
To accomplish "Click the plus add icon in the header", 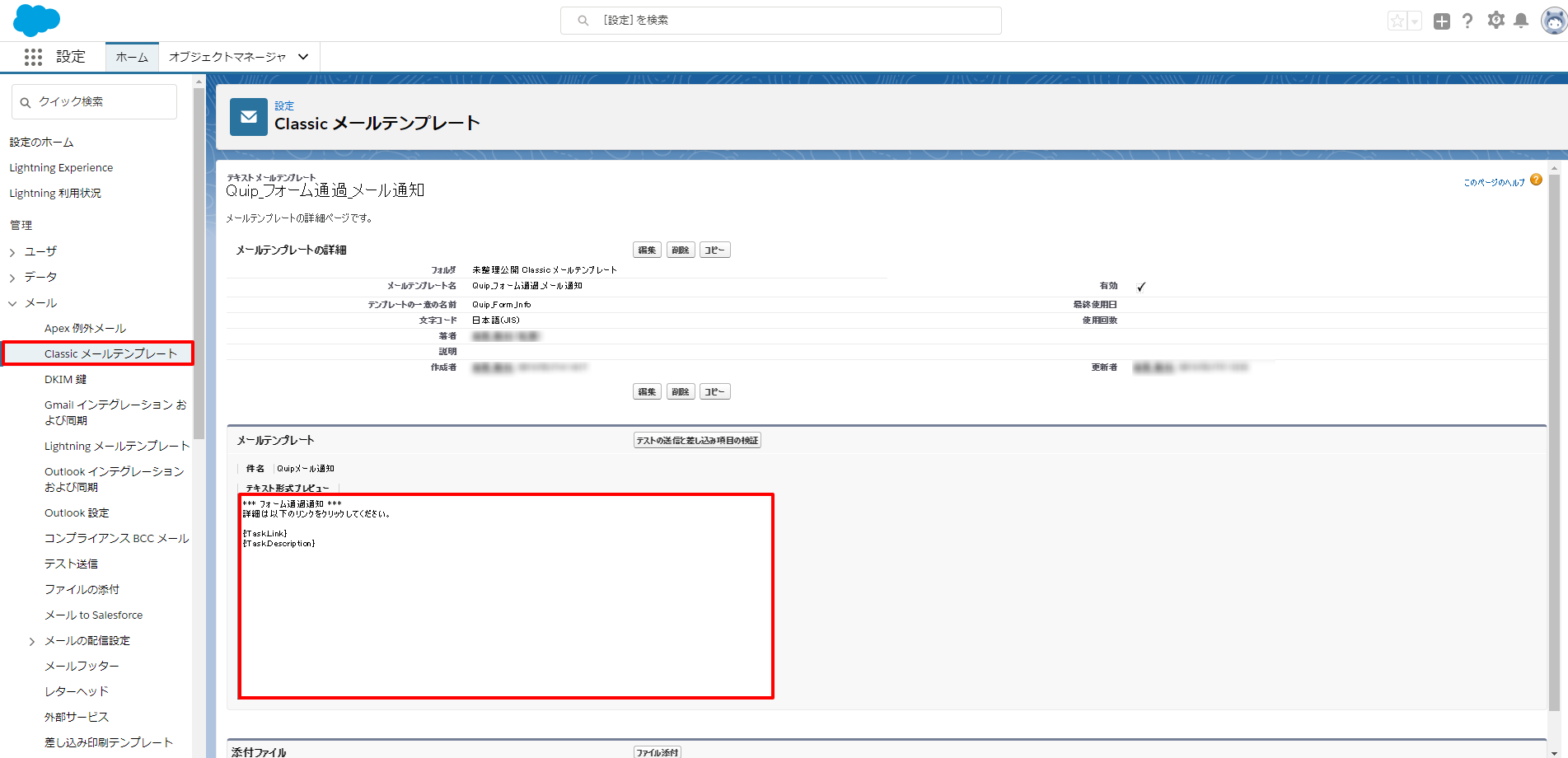I will (x=1442, y=20).
